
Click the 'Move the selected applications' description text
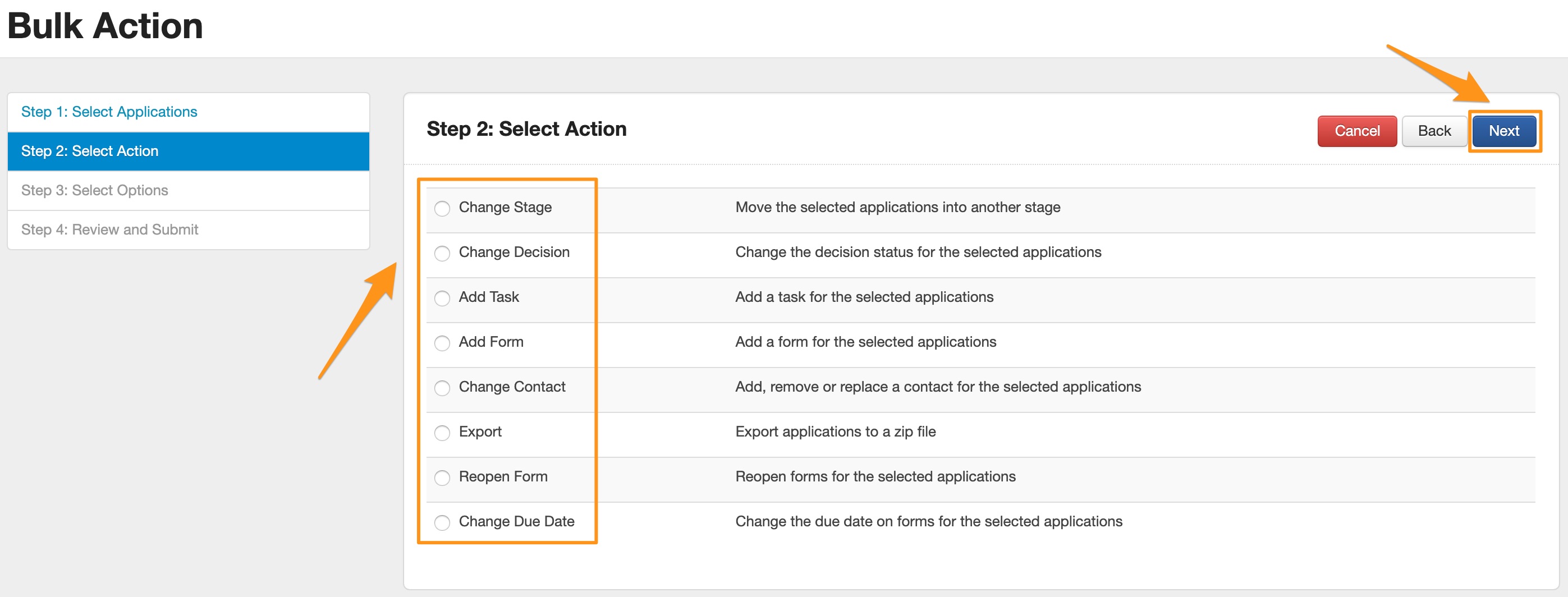pyautogui.click(x=897, y=207)
